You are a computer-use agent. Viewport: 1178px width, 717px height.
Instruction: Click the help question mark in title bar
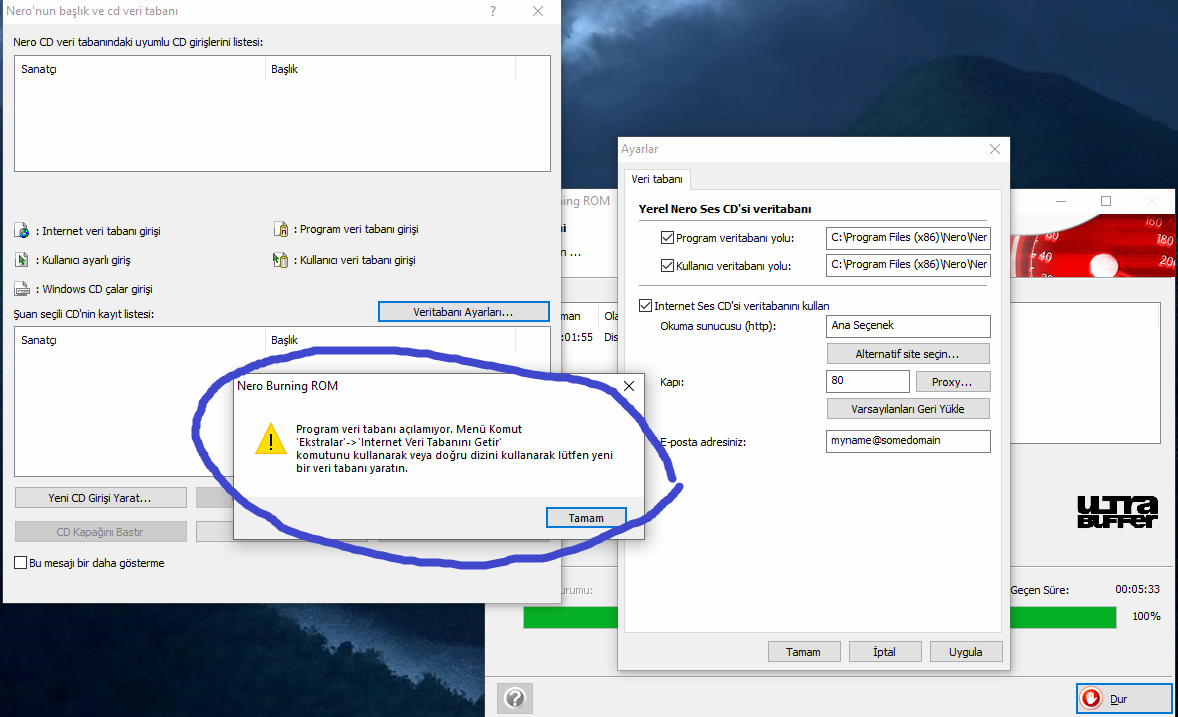[x=493, y=11]
